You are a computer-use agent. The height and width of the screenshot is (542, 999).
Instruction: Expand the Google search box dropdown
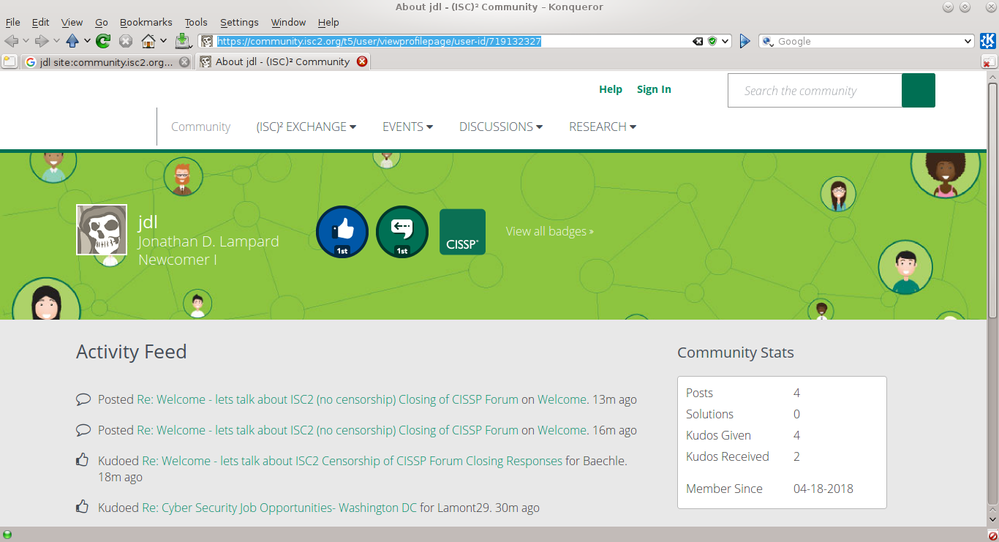[x=968, y=41]
